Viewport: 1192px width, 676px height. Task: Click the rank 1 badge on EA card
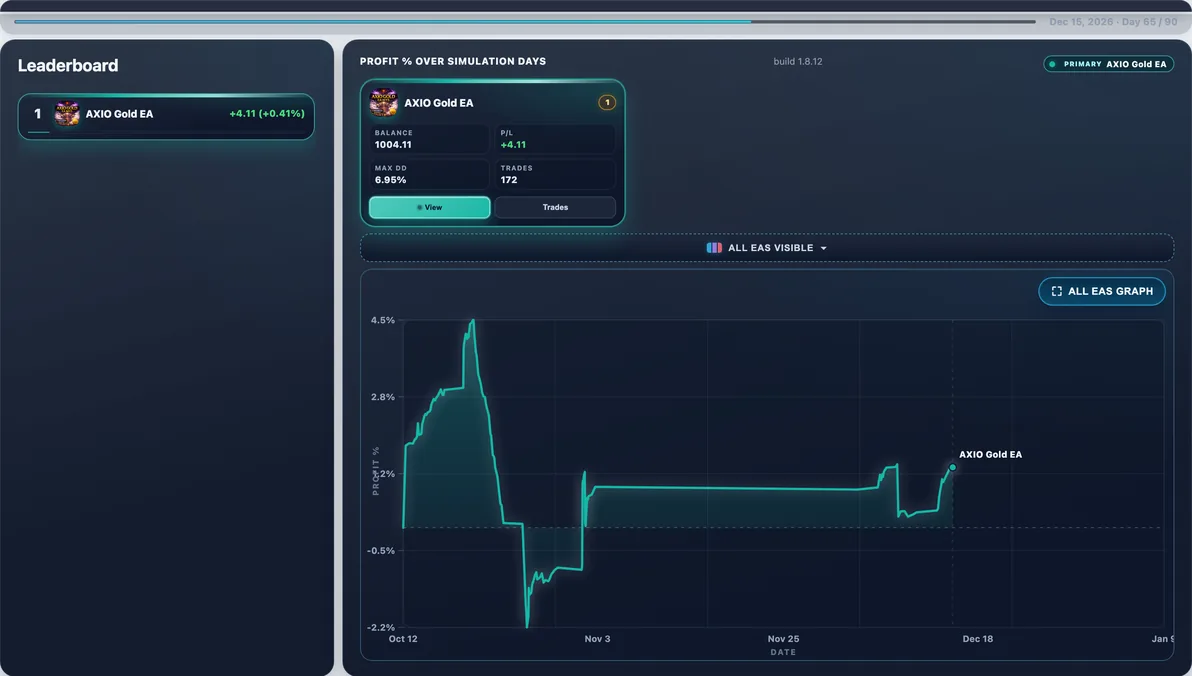[x=607, y=103]
